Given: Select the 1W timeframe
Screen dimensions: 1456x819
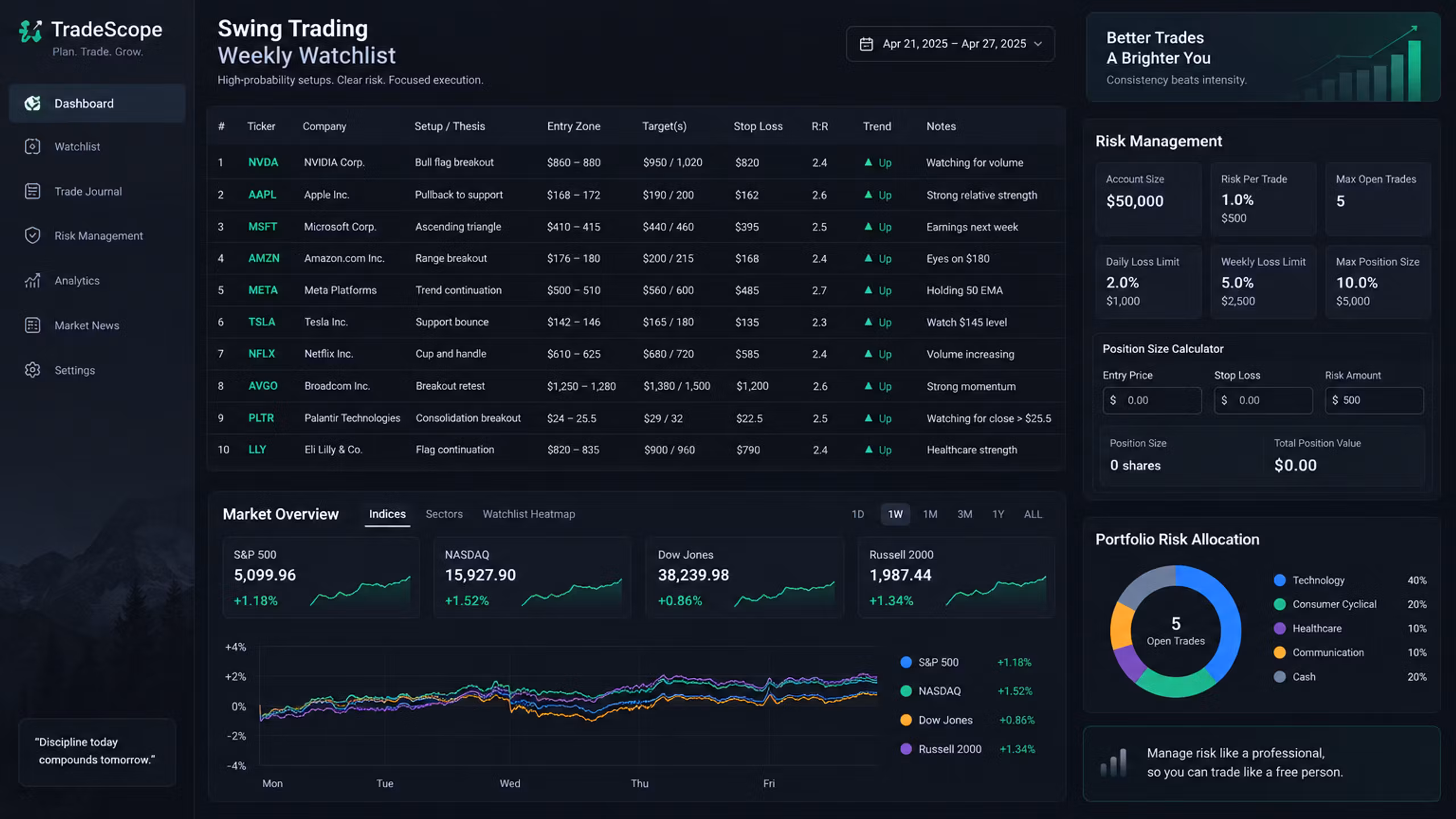Looking at the screenshot, I should (895, 514).
